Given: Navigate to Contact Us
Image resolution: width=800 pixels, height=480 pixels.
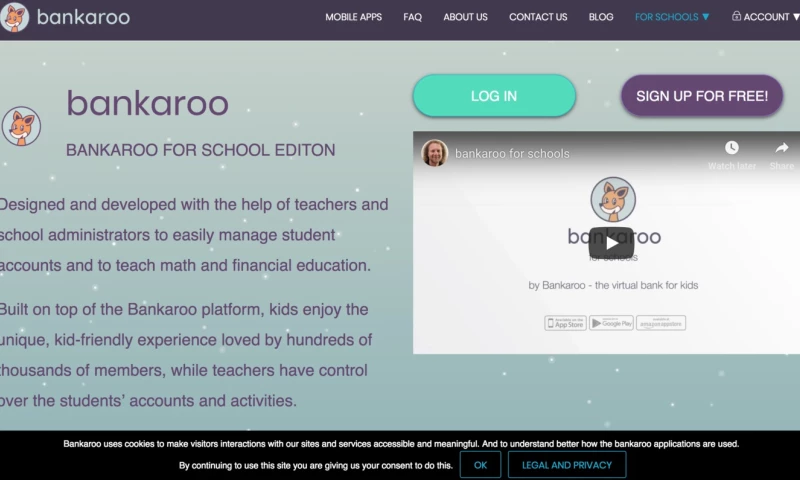Looking at the screenshot, I should click(538, 17).
